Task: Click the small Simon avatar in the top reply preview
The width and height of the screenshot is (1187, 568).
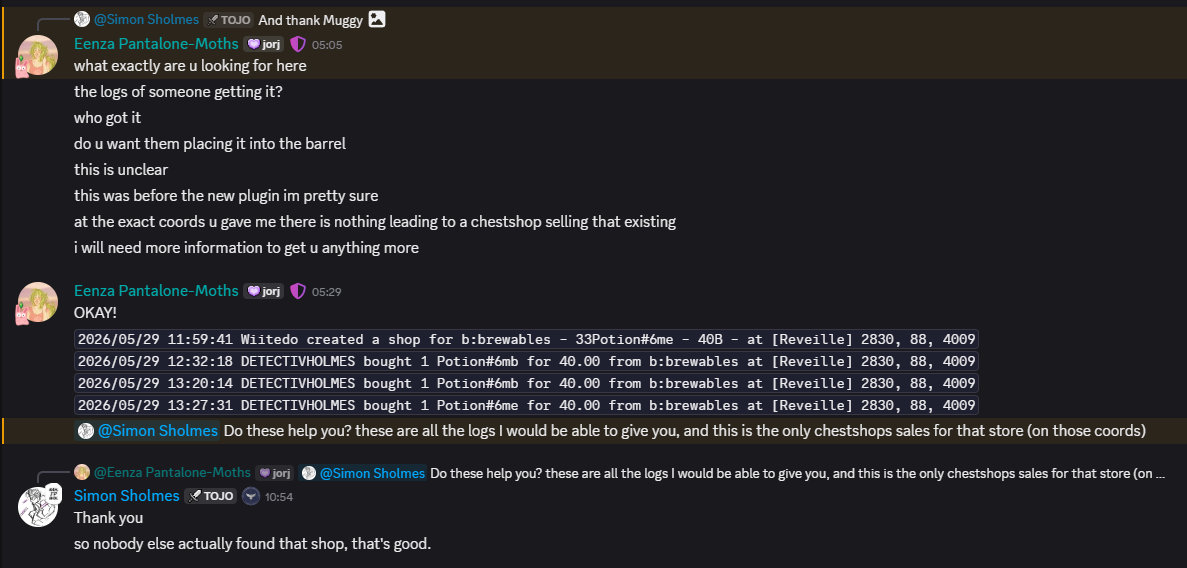Action: tap(82, 19)
